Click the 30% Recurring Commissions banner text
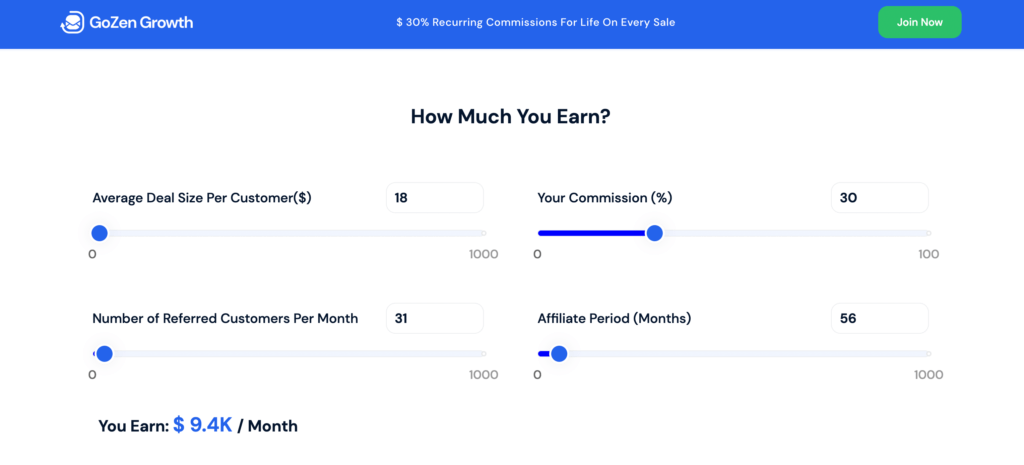Viewport: 1024px width, 465px height. 535,22
